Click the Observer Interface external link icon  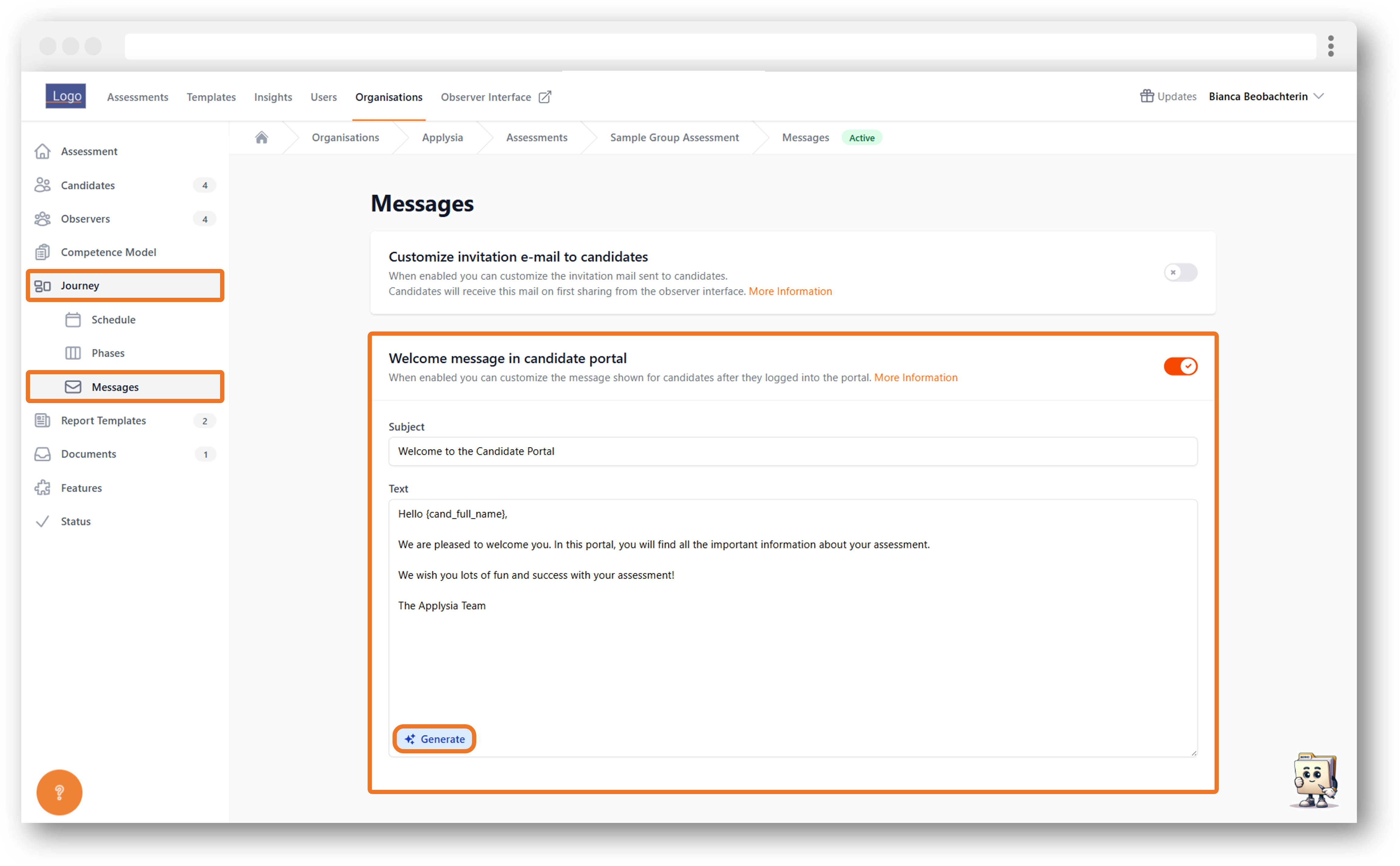point(545,97)
